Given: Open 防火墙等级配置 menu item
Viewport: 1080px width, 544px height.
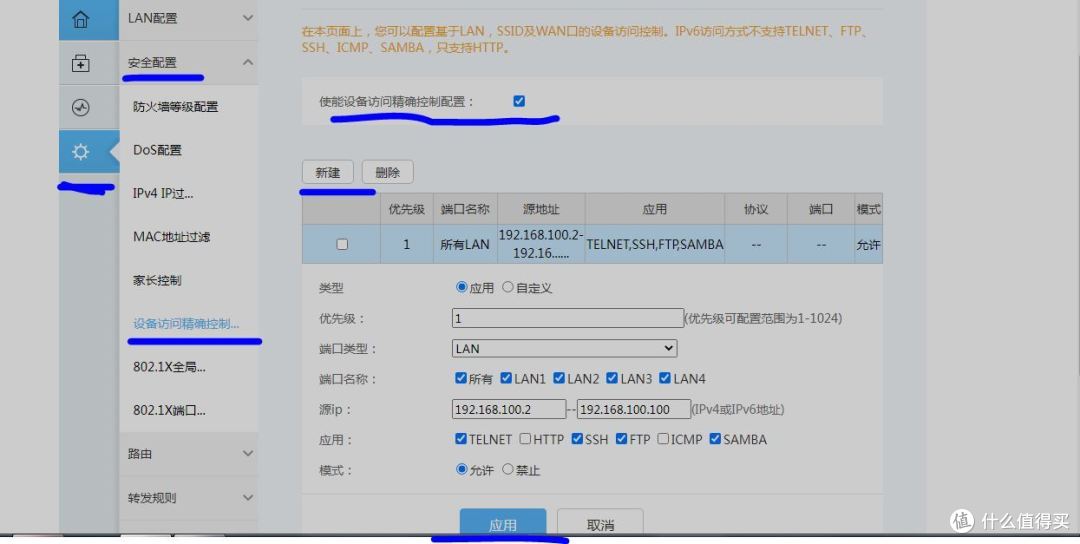Looking at the screenshot, I should click(x=176, y=107).
